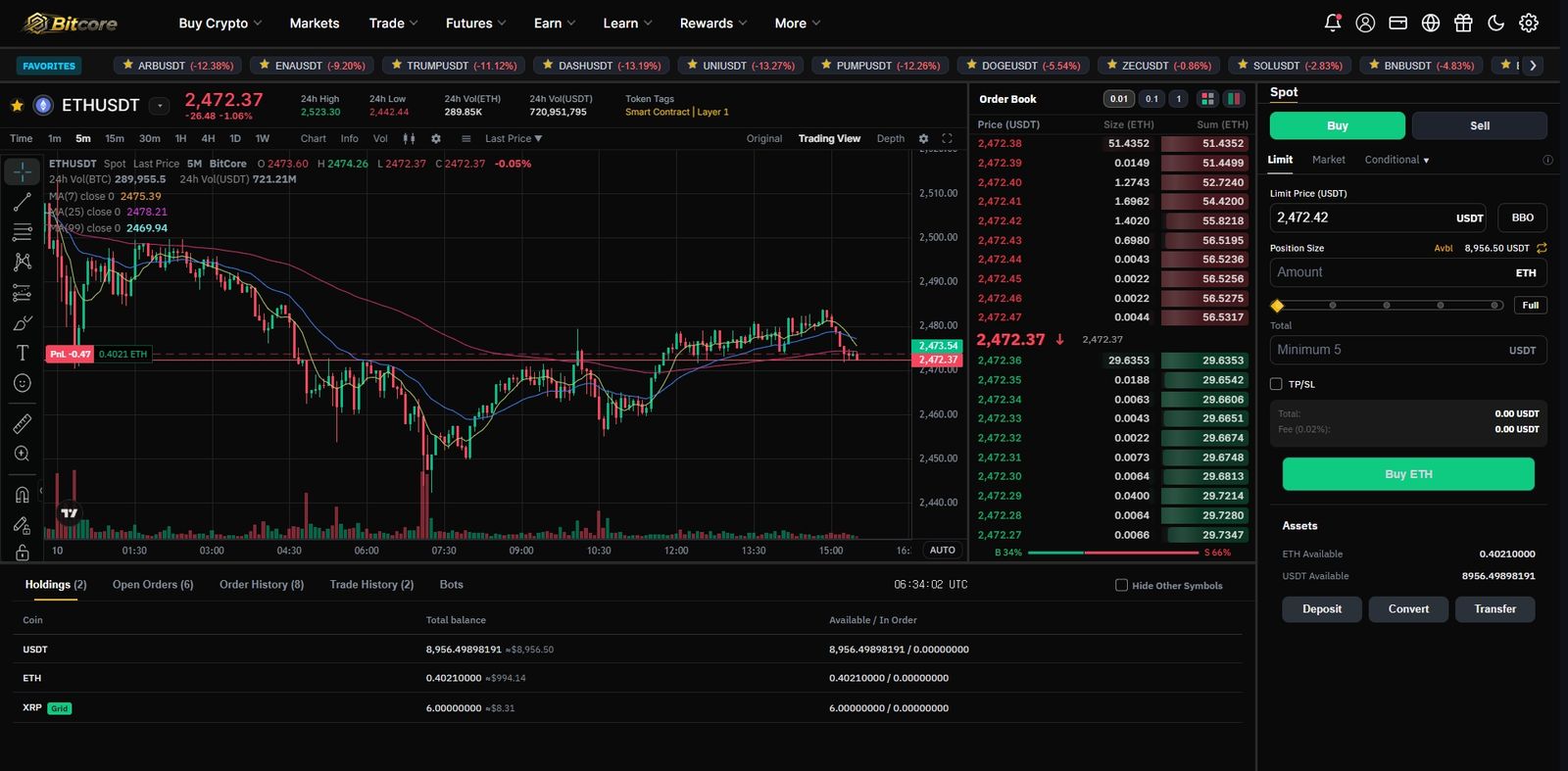Open the Last Price dropdown
Image resolution: width=1568 pixels, height=771 pixels.
[x=514, y=138]
